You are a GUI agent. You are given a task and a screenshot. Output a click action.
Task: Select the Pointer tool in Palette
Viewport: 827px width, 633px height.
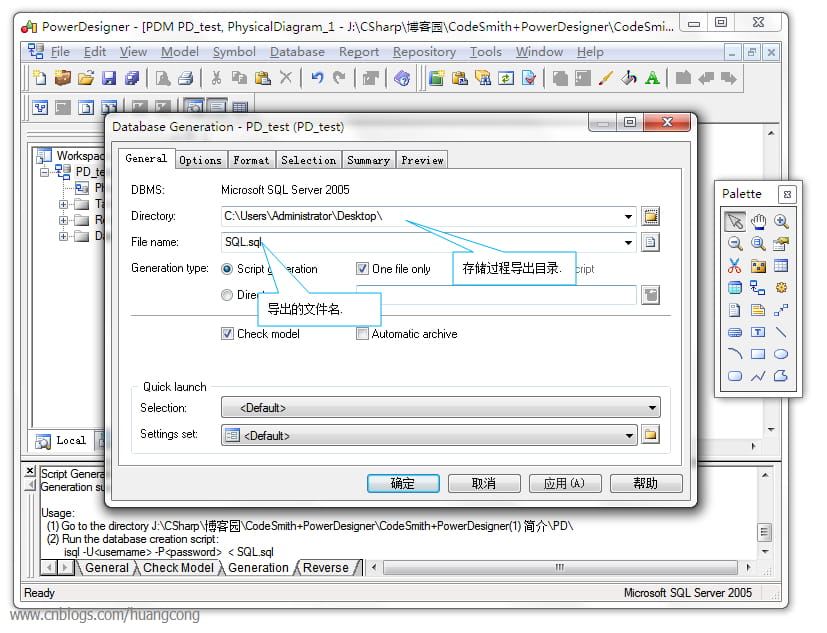point(735,222)
